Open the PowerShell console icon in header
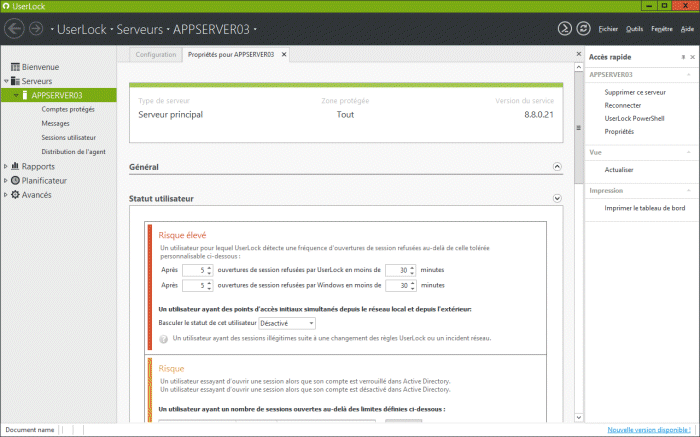Screen dimensions: 700x437 (x=564, y=29)
